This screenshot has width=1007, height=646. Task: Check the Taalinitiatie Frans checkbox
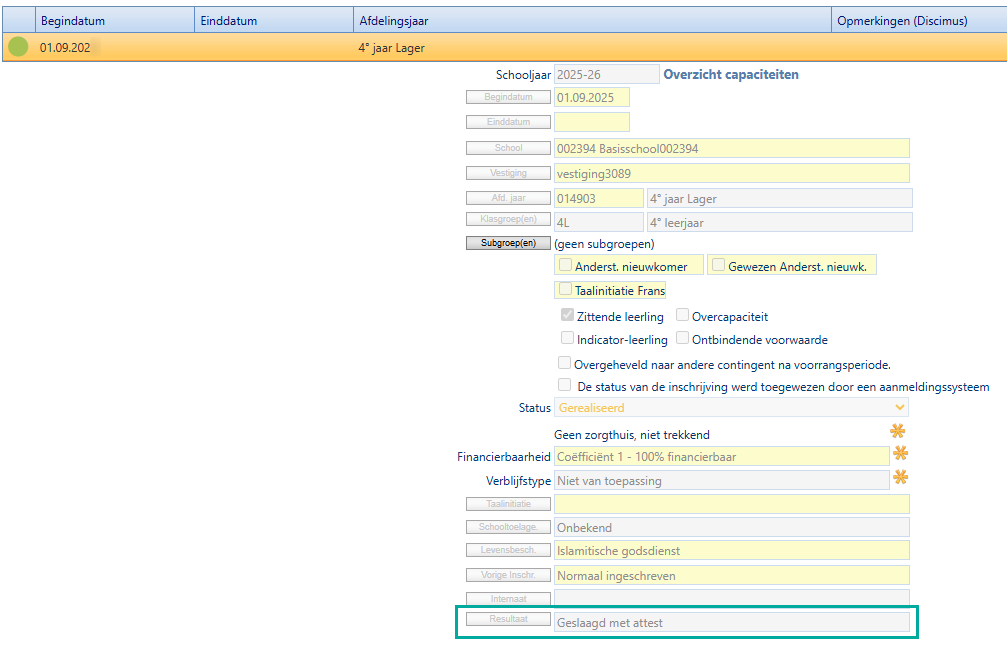coord(566,290)
